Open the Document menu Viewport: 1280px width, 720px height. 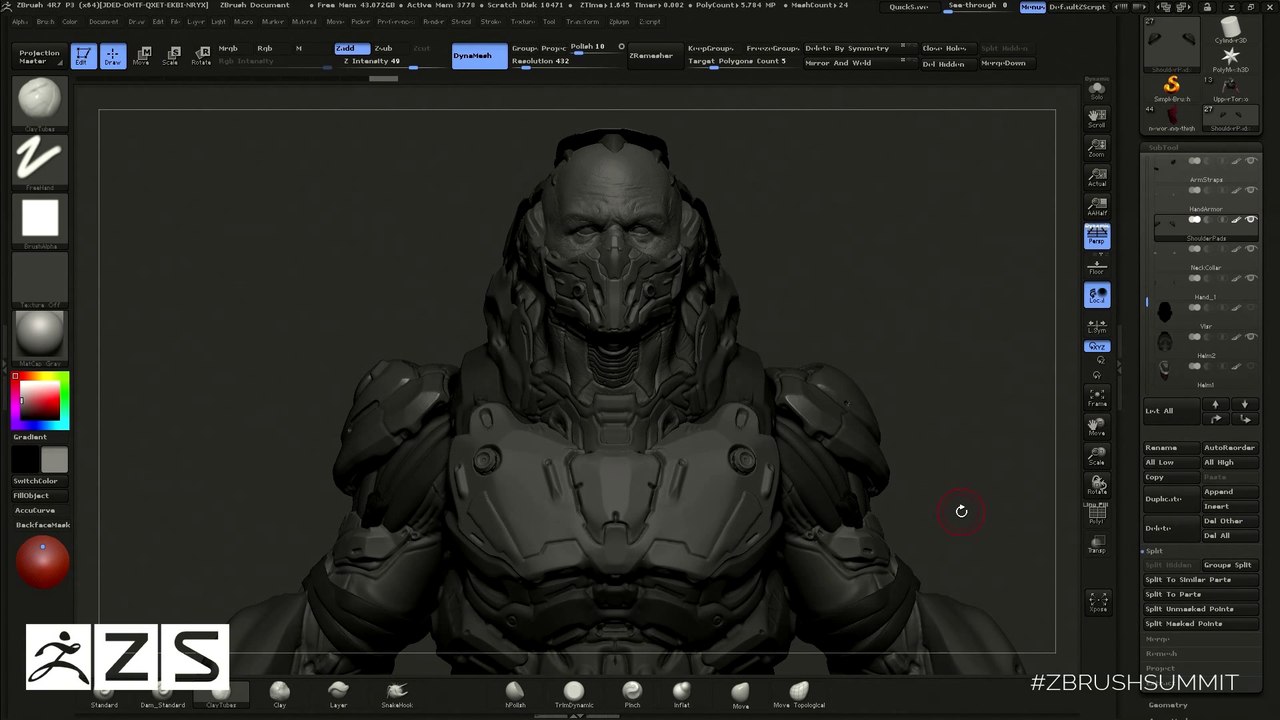pos(103,21)
